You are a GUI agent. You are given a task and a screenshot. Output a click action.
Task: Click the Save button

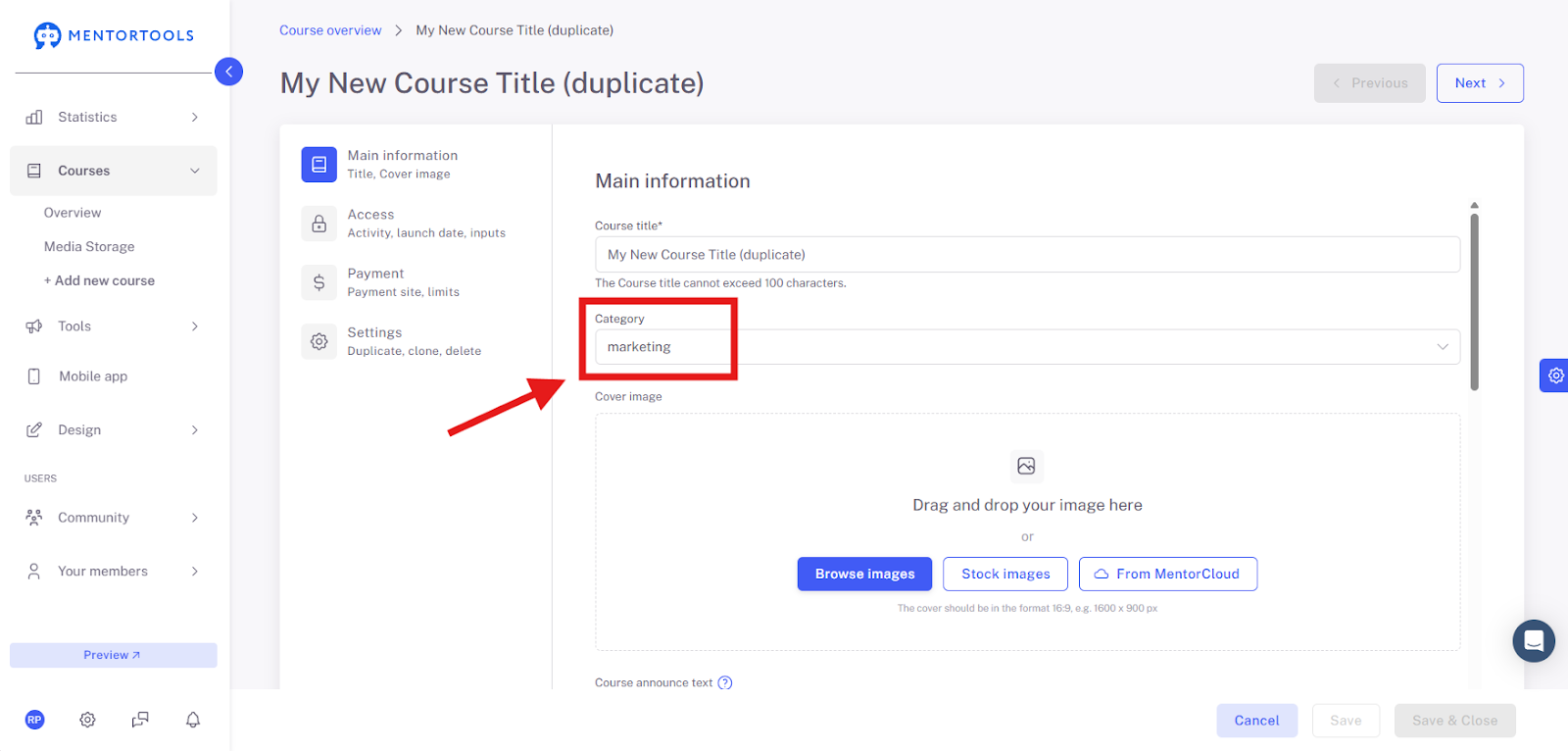[x=1346, y=721]
